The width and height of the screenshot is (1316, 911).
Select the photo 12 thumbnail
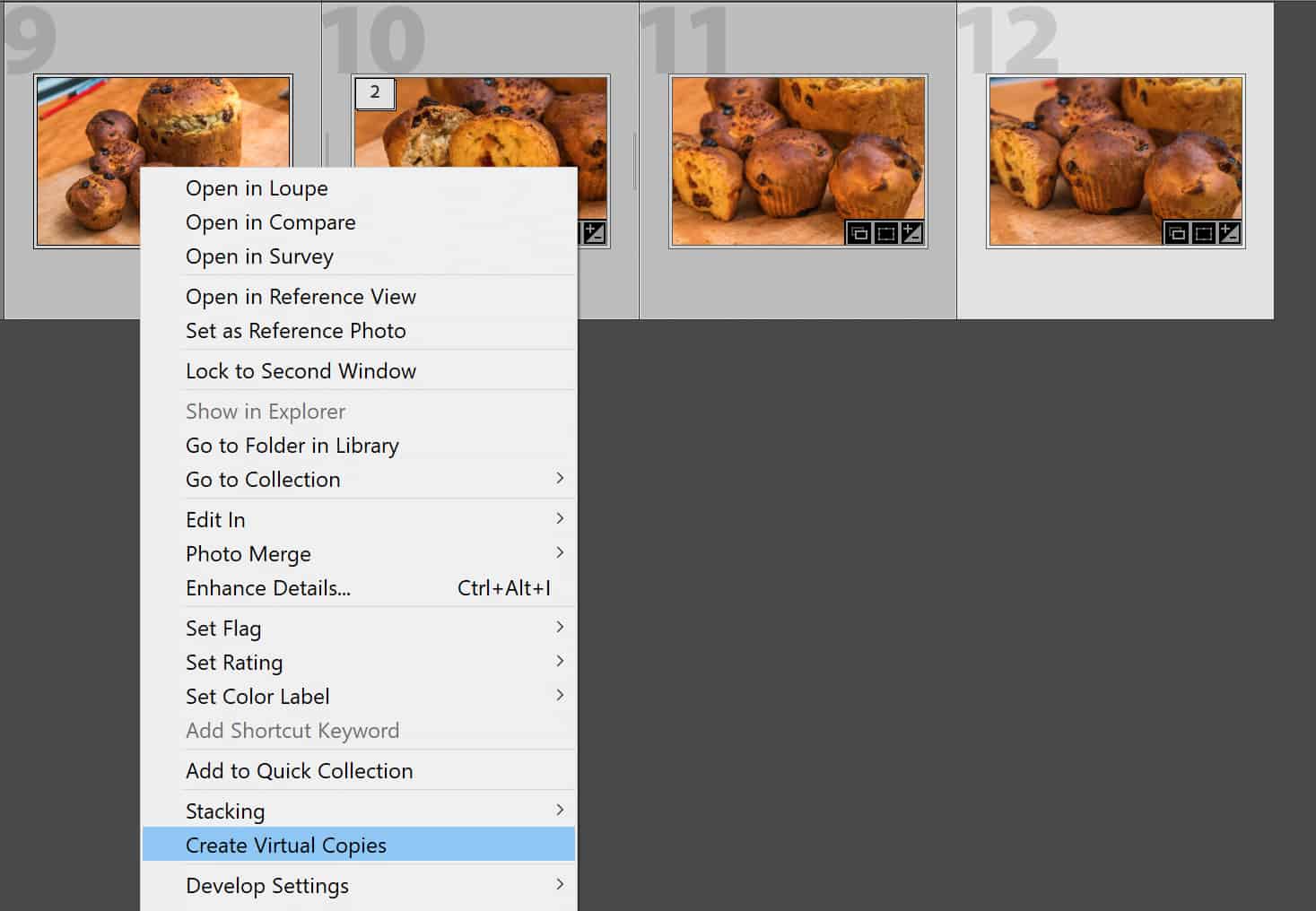(x=1115, y=160)
